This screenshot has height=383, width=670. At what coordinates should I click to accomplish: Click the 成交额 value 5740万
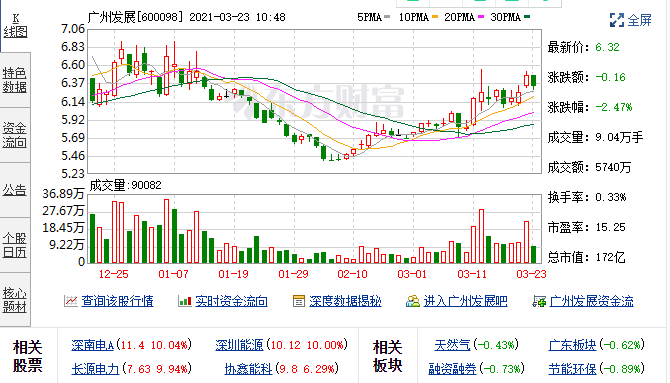pos(613,167)
